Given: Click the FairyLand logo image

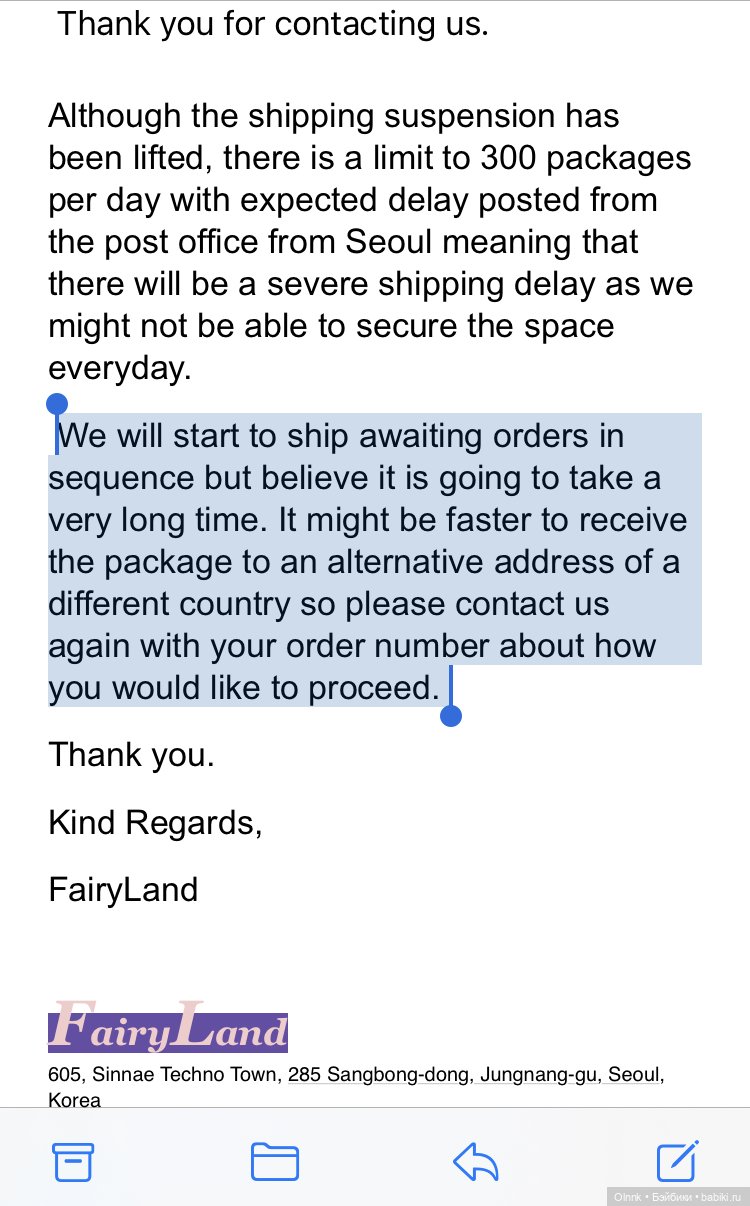Looking at the screenshot, I should pos(168,1026).
